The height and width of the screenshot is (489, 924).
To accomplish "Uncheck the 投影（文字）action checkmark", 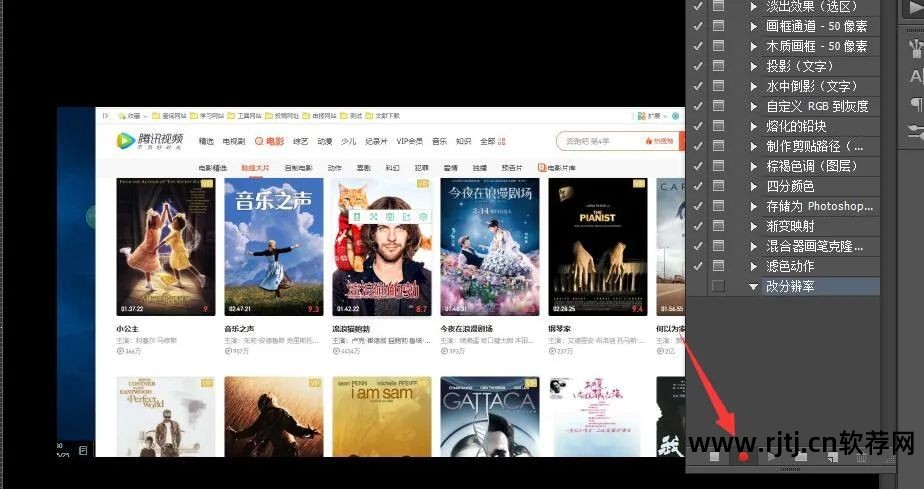I will click(x=698, y=66).
